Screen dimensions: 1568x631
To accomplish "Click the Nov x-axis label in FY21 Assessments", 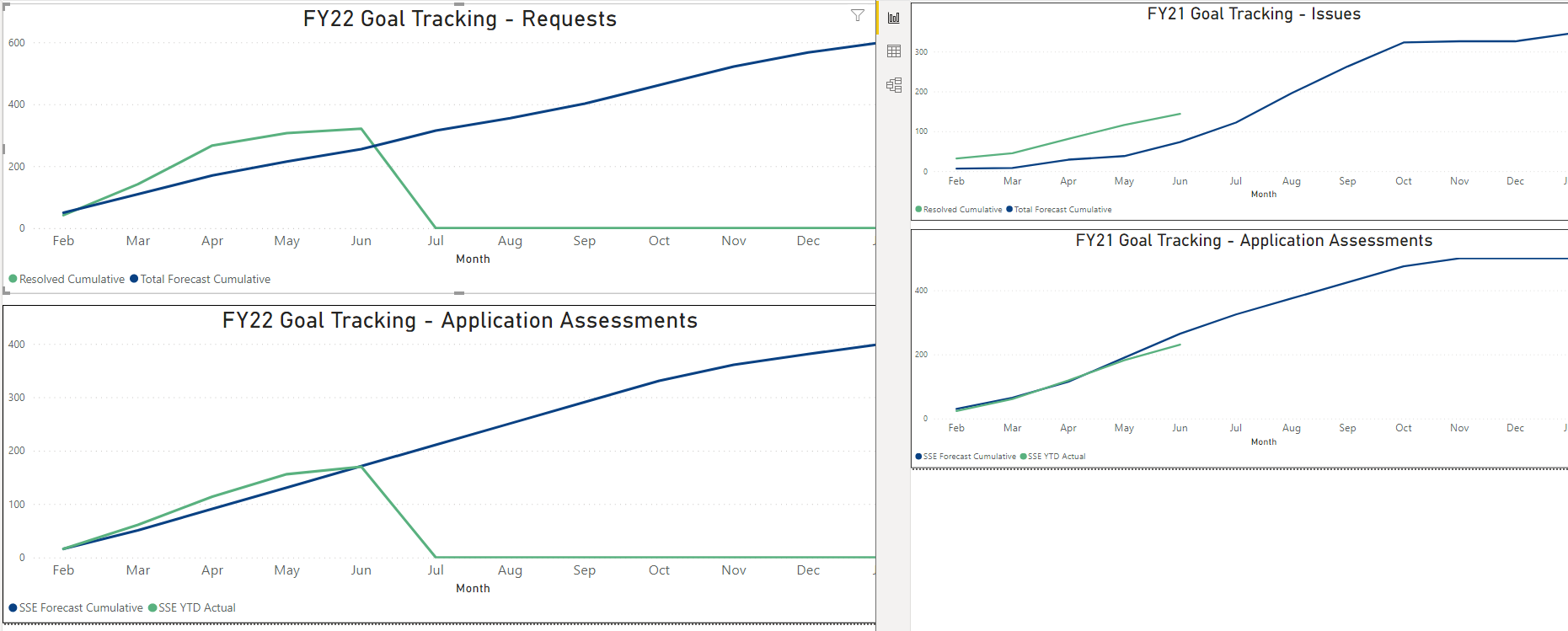I will click(1459, 428).
